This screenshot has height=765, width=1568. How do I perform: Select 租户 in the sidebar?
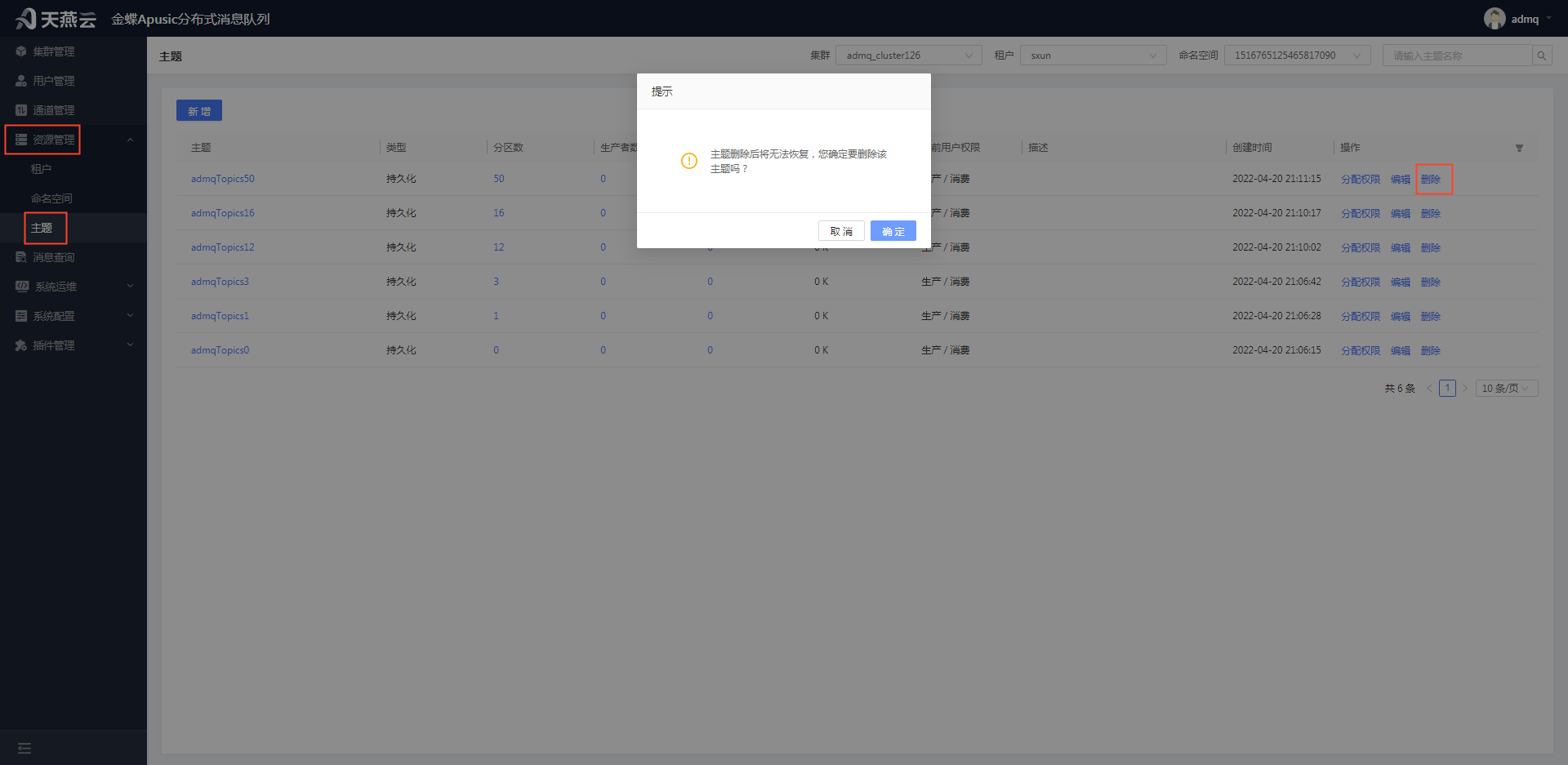(x=41, y=169)
